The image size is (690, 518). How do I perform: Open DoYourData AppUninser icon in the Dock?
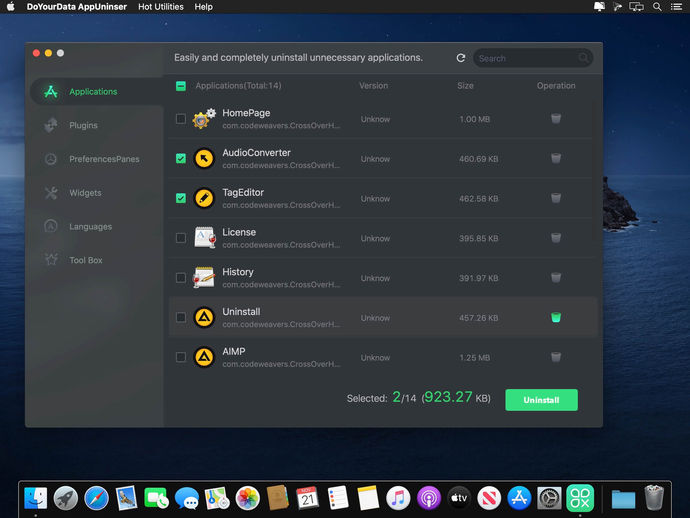pyautogui.click(x=580, y=498)
